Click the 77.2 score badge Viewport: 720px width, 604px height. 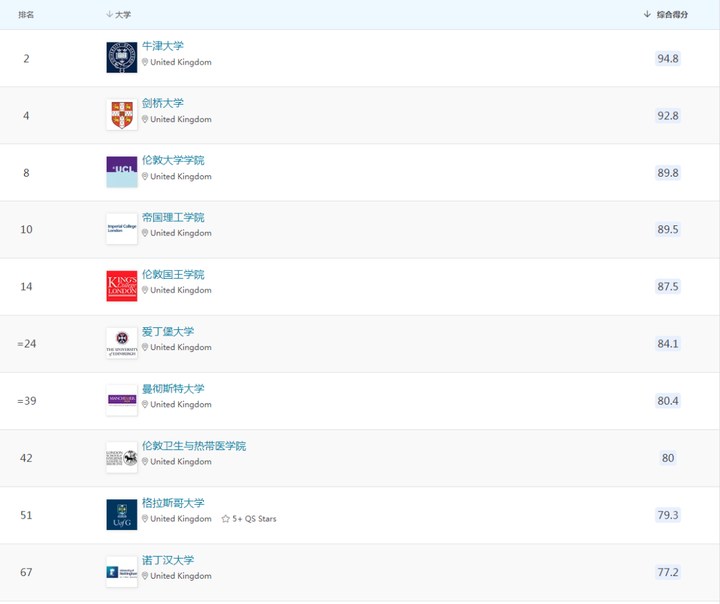tap(668, 572)
